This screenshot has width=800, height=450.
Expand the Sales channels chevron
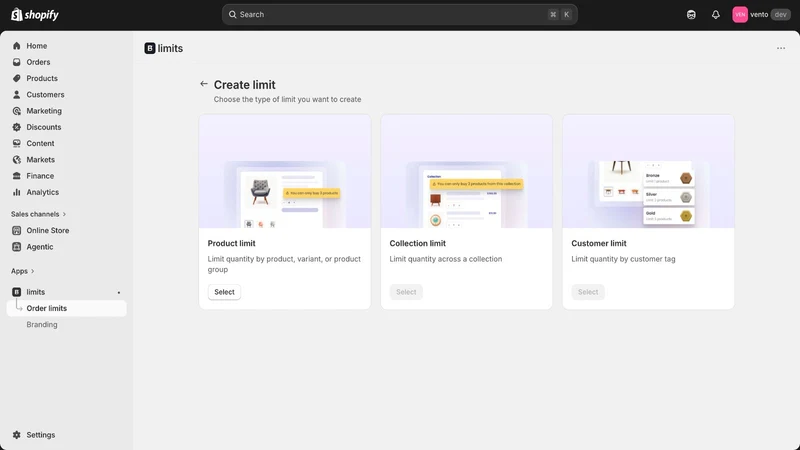click(x=64, y=214)
